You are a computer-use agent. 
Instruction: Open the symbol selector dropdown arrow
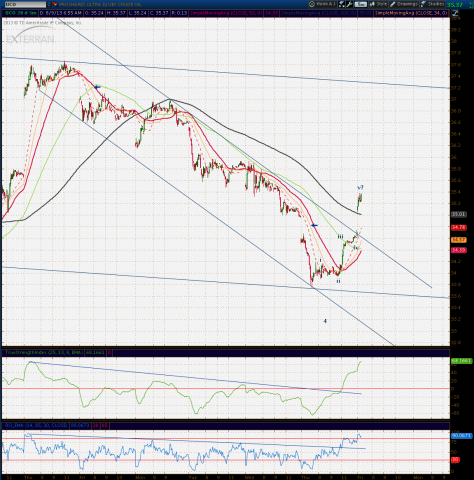[49, 4]
